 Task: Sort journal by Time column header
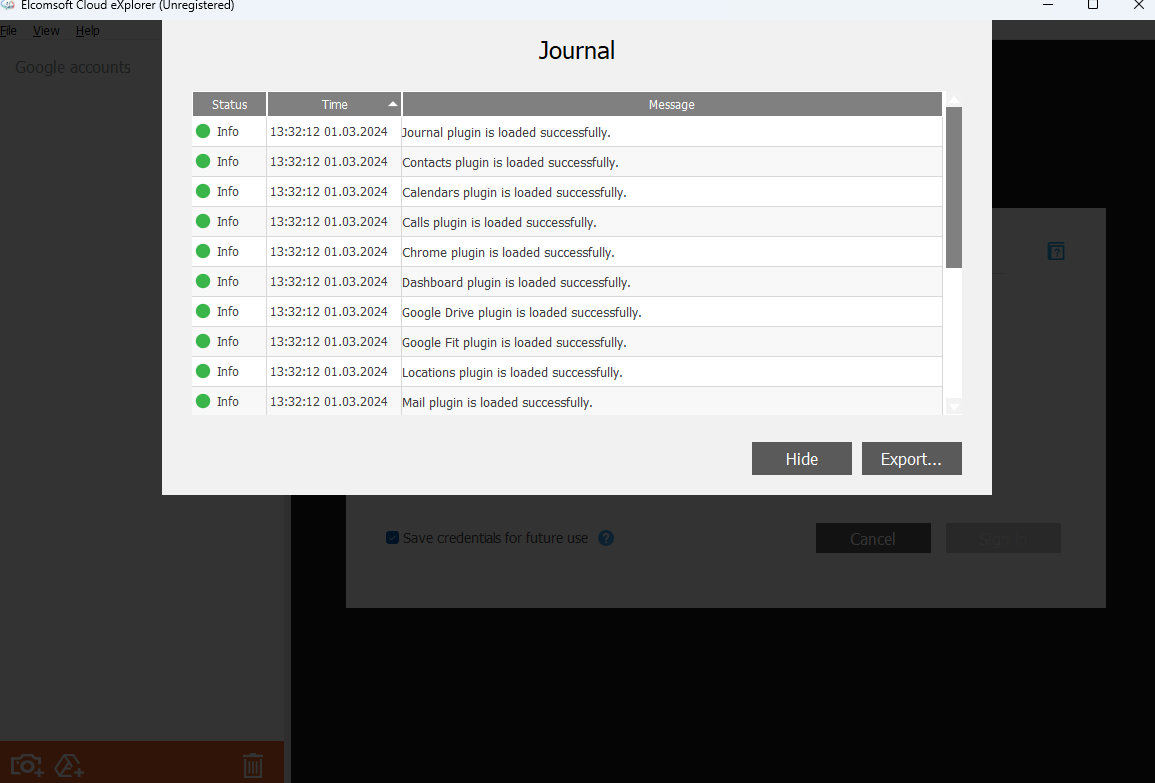click(334, 105)
